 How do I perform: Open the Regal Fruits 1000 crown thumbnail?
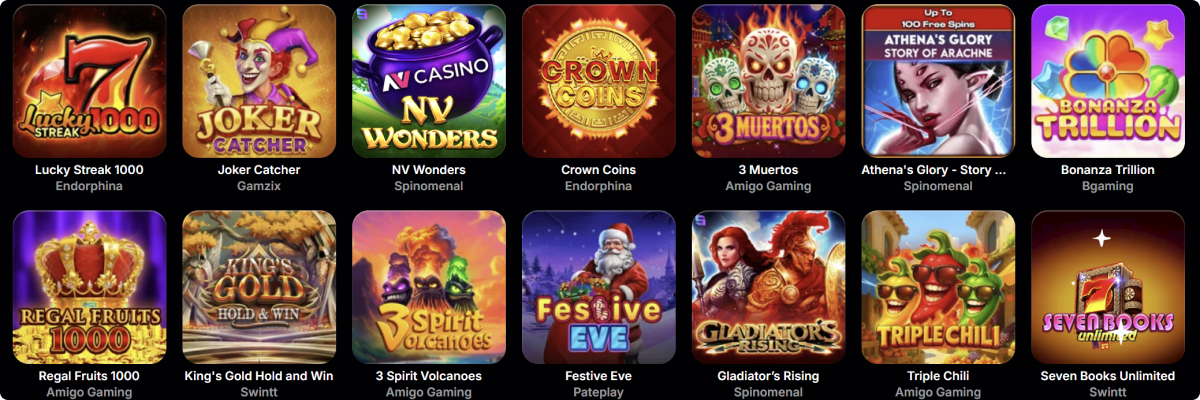tap(89, 287)
